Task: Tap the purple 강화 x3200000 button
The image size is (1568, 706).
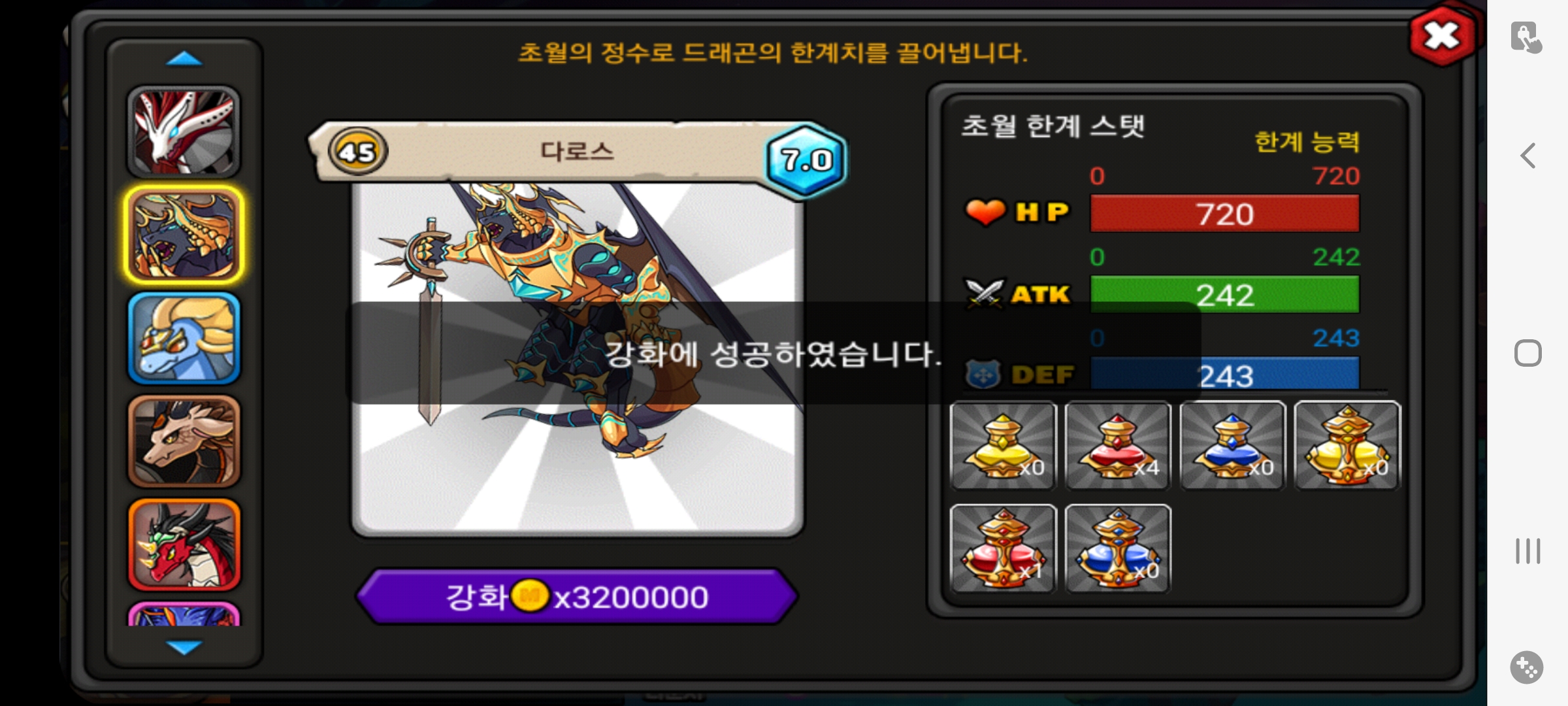Action: (577, 596)
